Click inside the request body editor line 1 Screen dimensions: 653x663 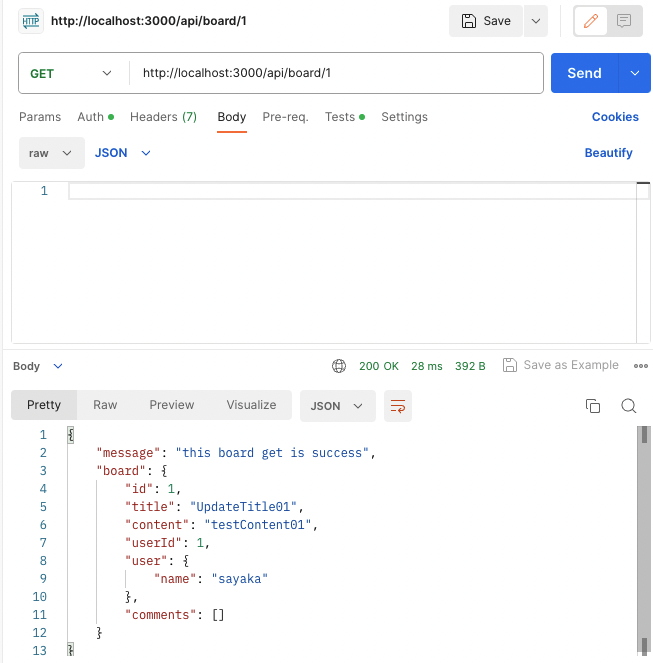352,191
